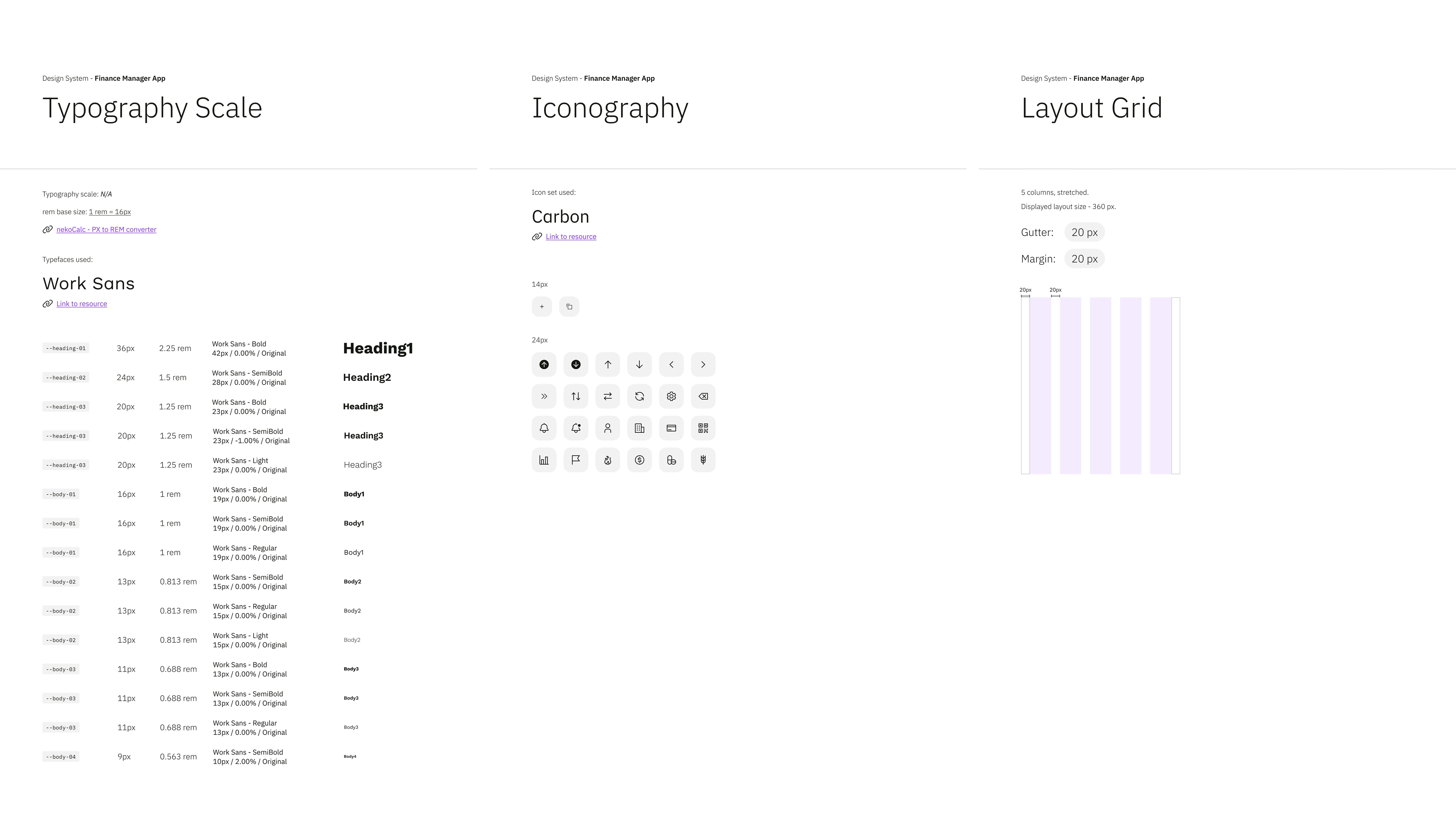Click the Layout Grid title
This screenshot has width=1456, height=819.
(1091, 108)
